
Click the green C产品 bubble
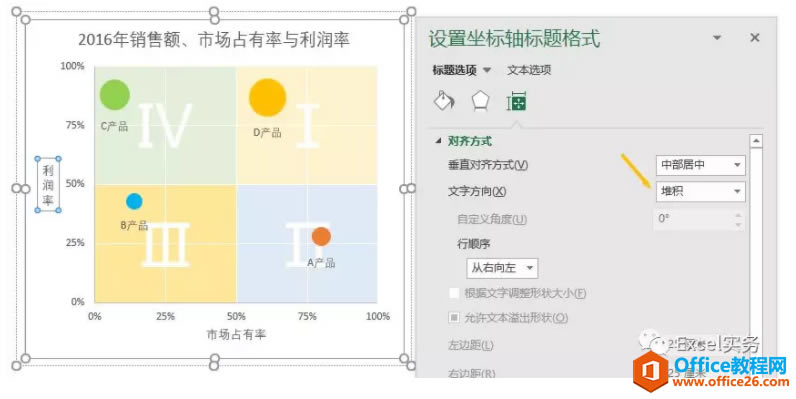[115, 95]
